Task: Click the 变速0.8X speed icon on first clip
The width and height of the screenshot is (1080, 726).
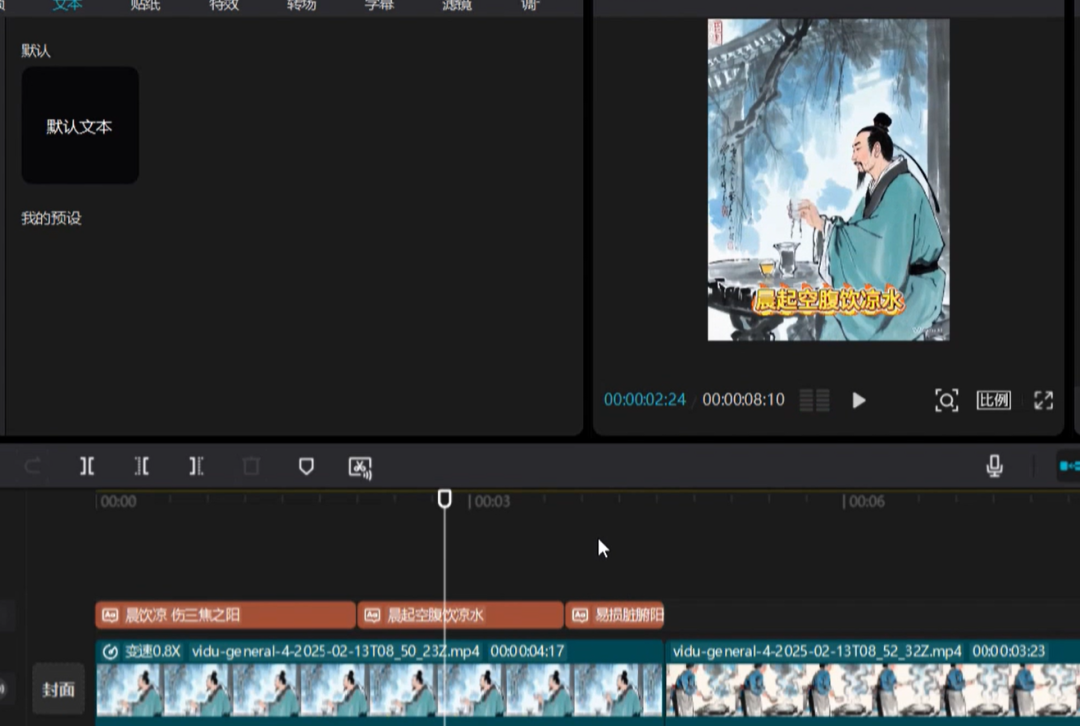Action: point(110,651)
